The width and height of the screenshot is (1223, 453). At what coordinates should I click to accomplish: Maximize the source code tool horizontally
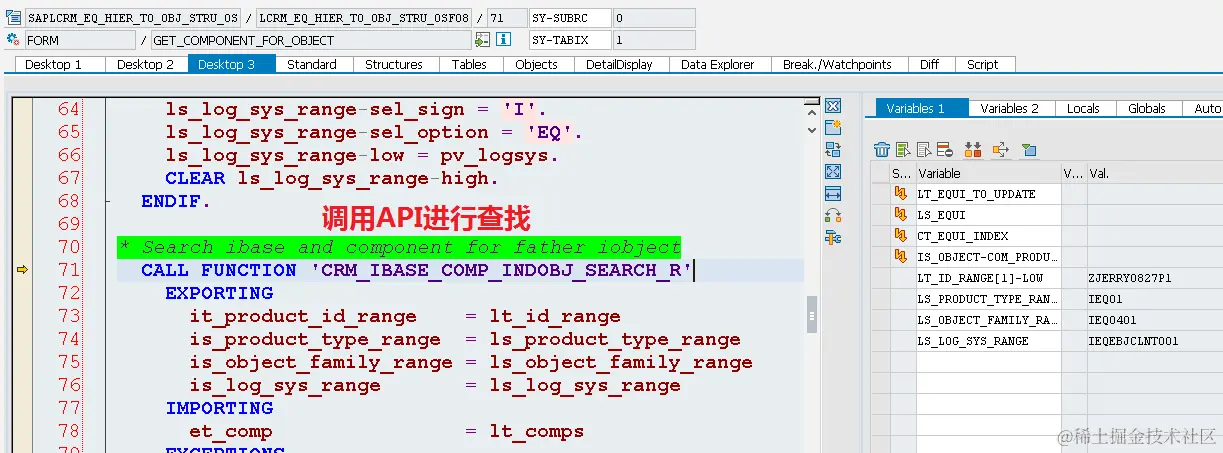click(x=832, y=193)
